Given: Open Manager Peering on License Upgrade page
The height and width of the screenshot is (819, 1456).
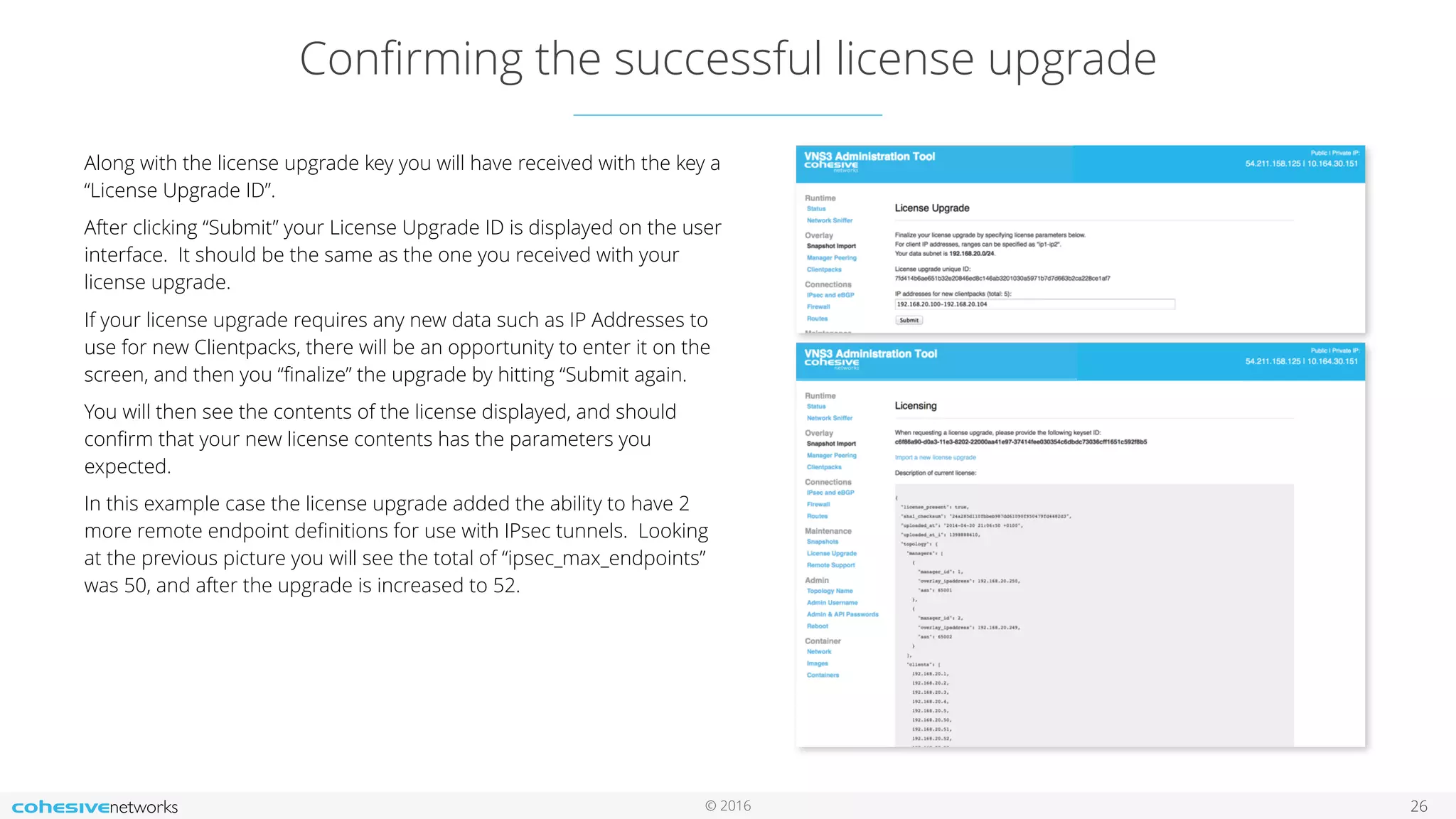Looking at the screenshot, I should [x=831, y=258].
